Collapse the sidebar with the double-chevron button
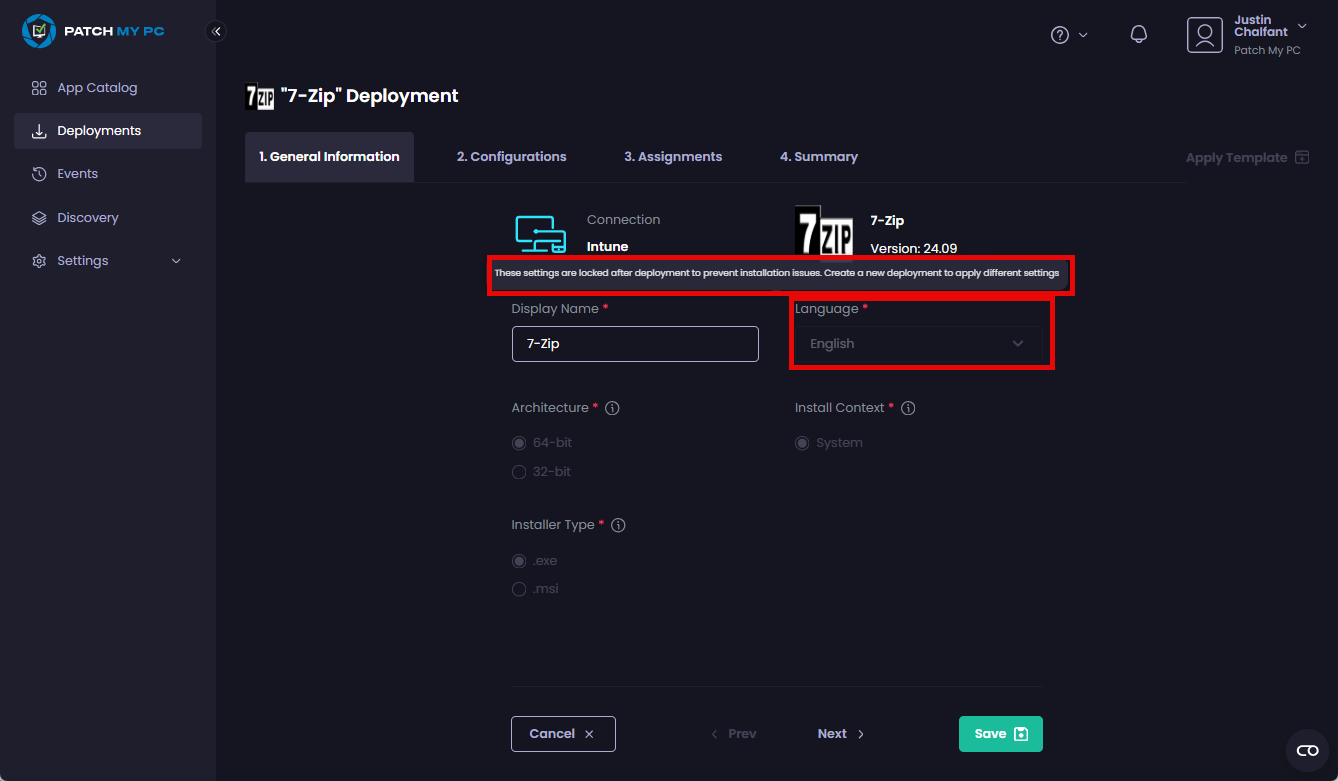This screenshot has height=781, width=1338. tap(216, 31)
